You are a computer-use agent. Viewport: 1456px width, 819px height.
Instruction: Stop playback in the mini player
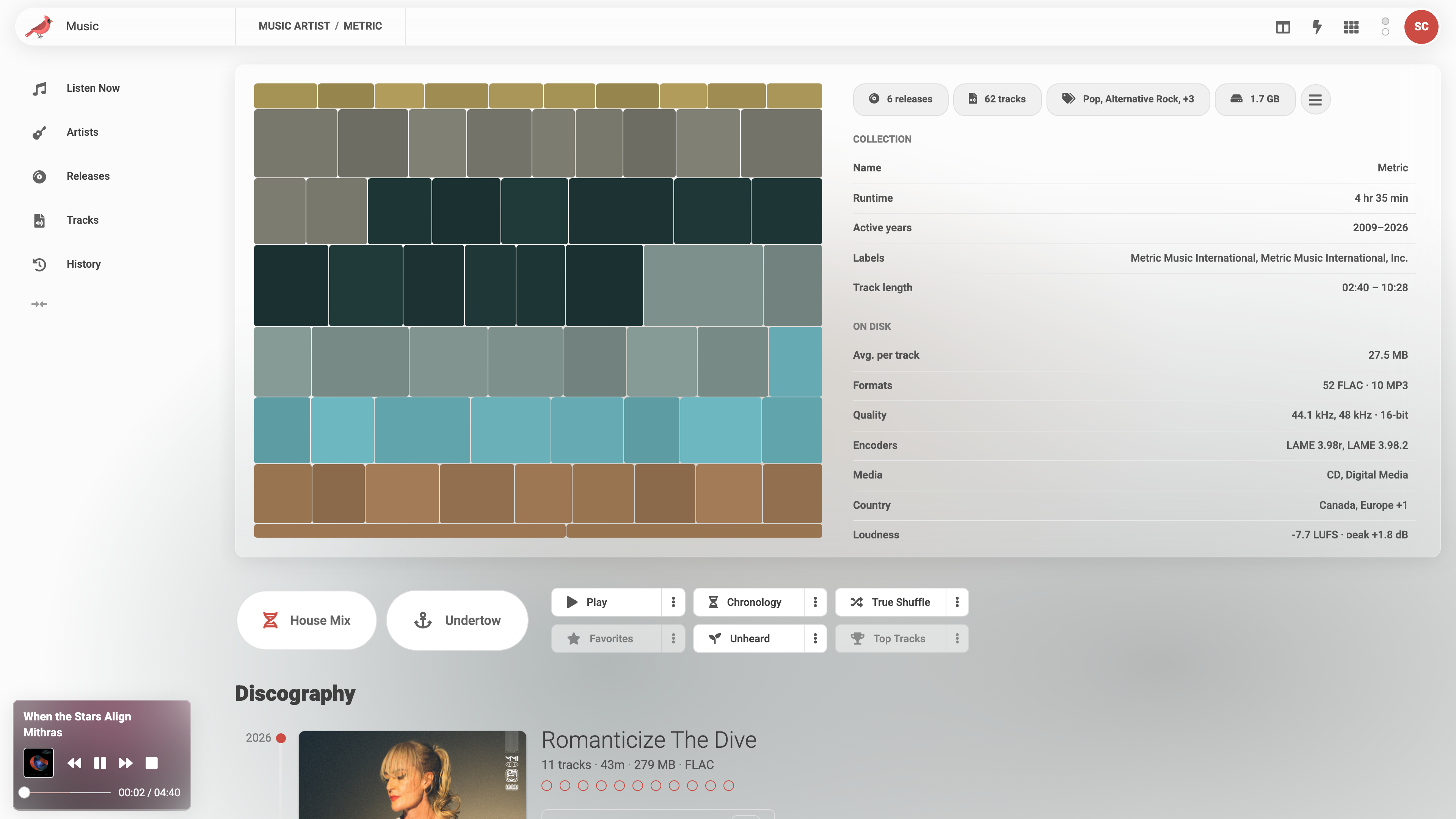tap(152, 763)
